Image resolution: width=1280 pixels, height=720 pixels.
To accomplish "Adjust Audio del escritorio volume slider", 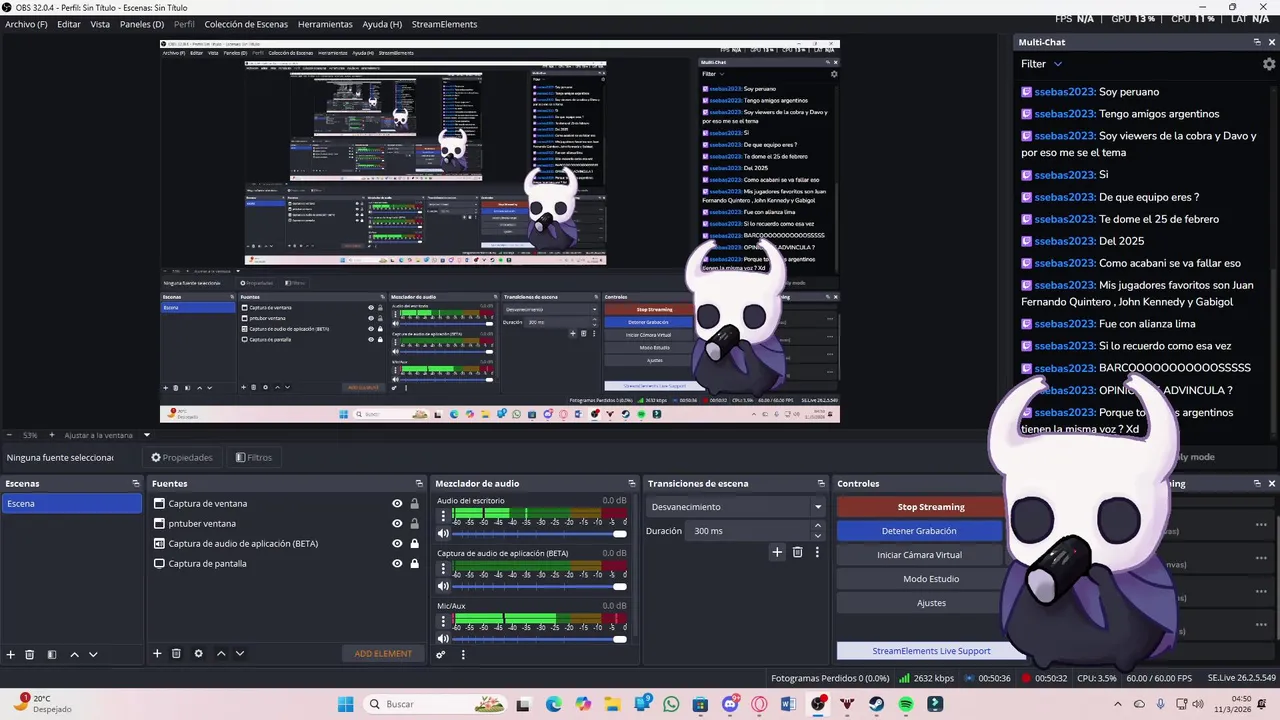I will click(x=541, y=534).
